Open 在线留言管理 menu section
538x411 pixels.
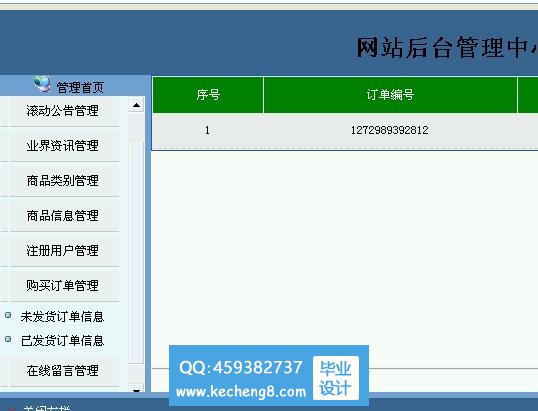(x=62, y=371)
